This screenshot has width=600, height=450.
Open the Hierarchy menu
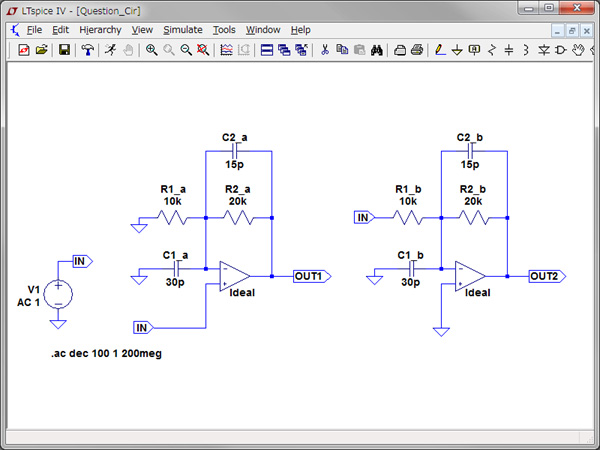coord(100,30)
